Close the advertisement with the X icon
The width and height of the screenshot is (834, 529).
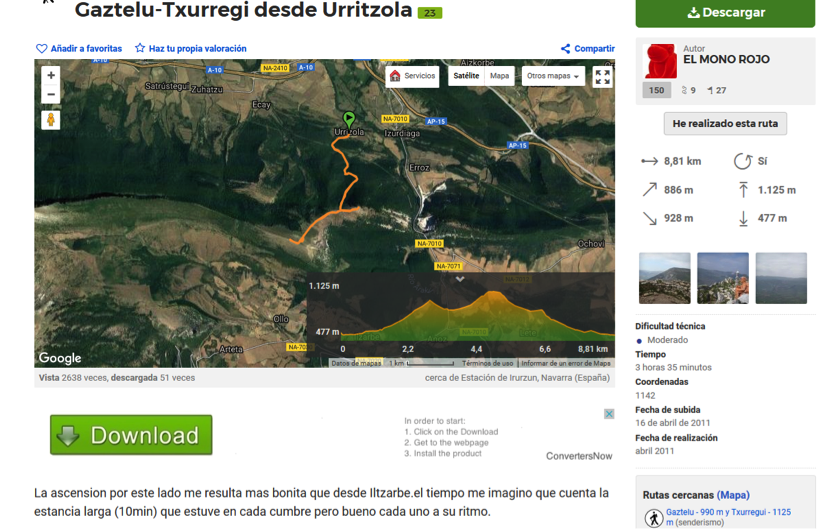point(608,414)
